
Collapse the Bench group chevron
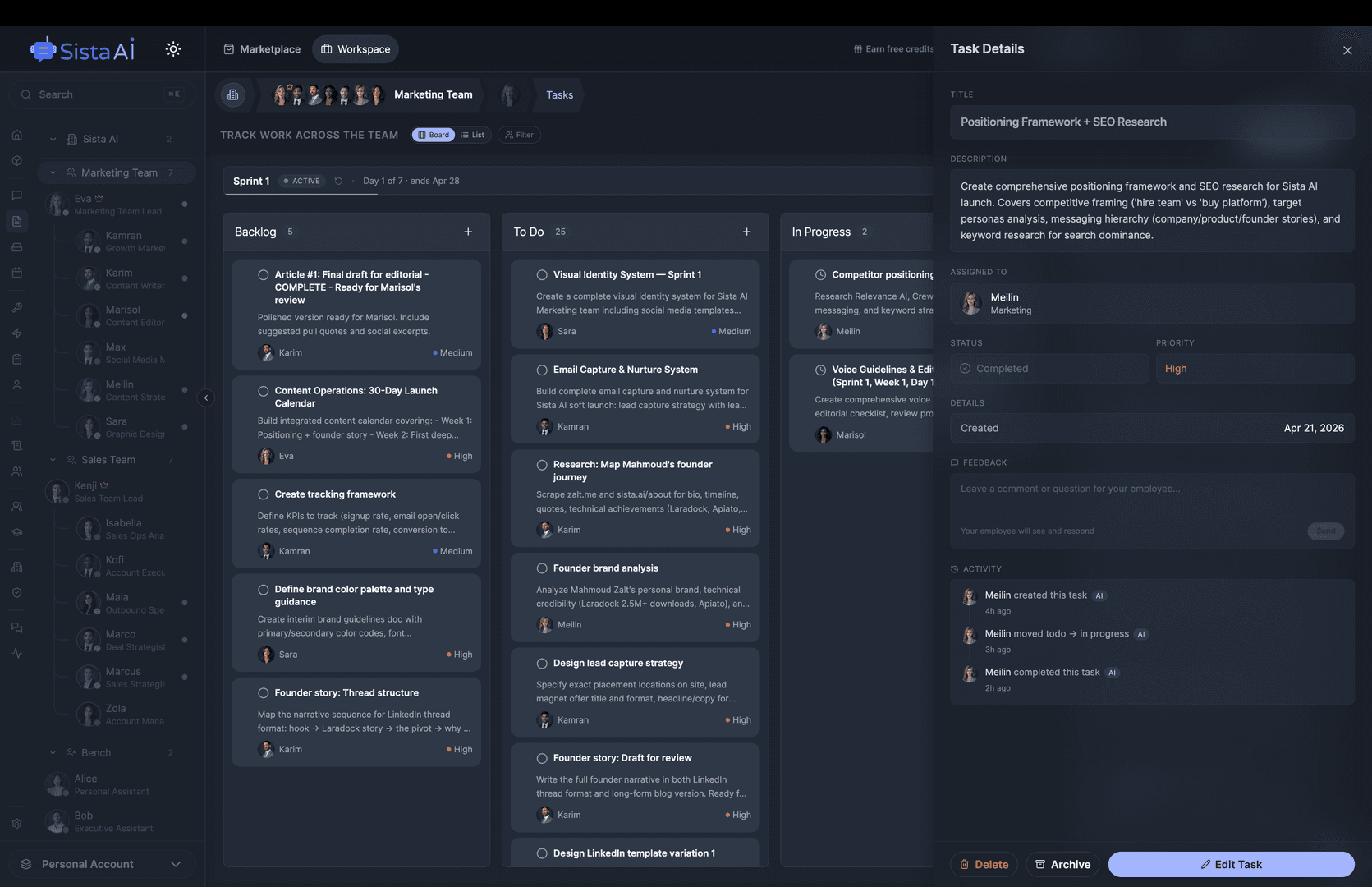(53, 753)
